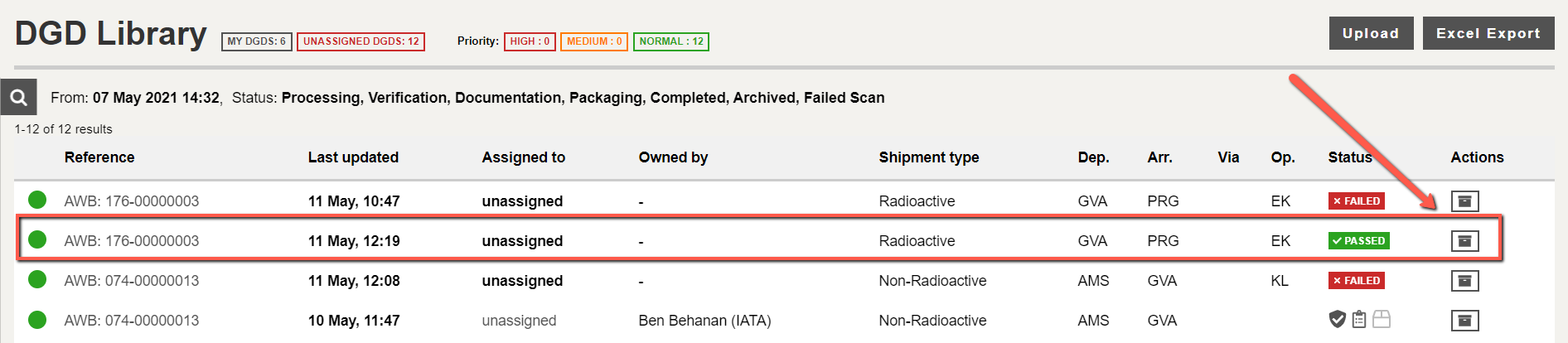1568x343 pixels.
Task: Filter by UNASSIGNED DGDS: 12 badge
Action: point(361,41)
